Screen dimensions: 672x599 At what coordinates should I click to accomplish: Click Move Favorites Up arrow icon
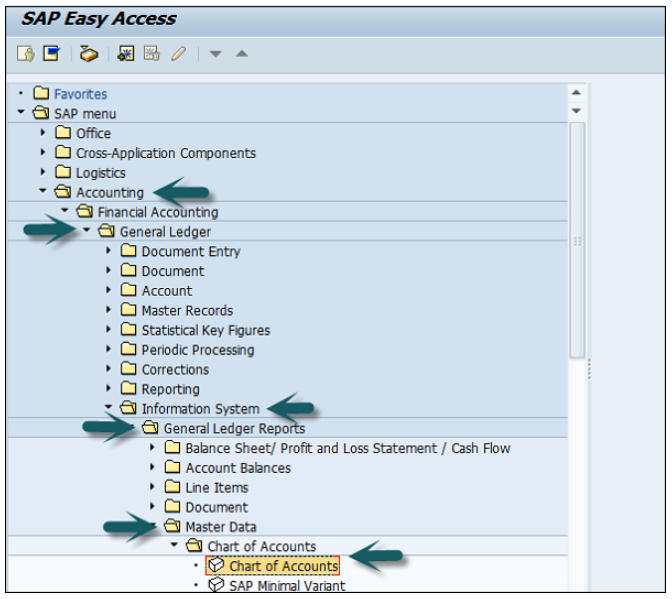[241, 54]
